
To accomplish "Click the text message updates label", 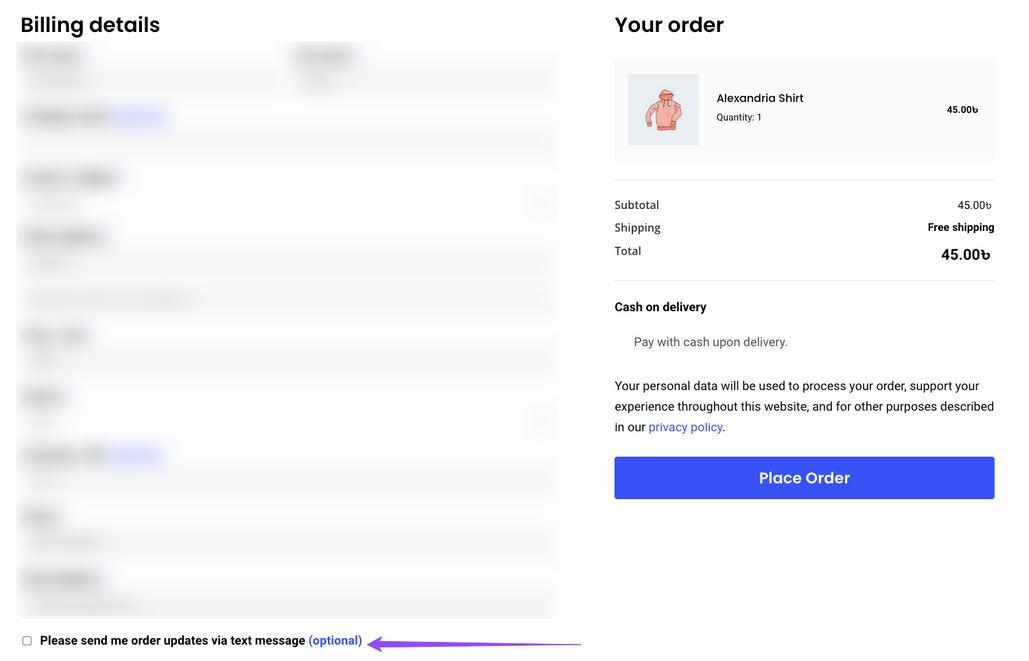I will coord(173,641).
